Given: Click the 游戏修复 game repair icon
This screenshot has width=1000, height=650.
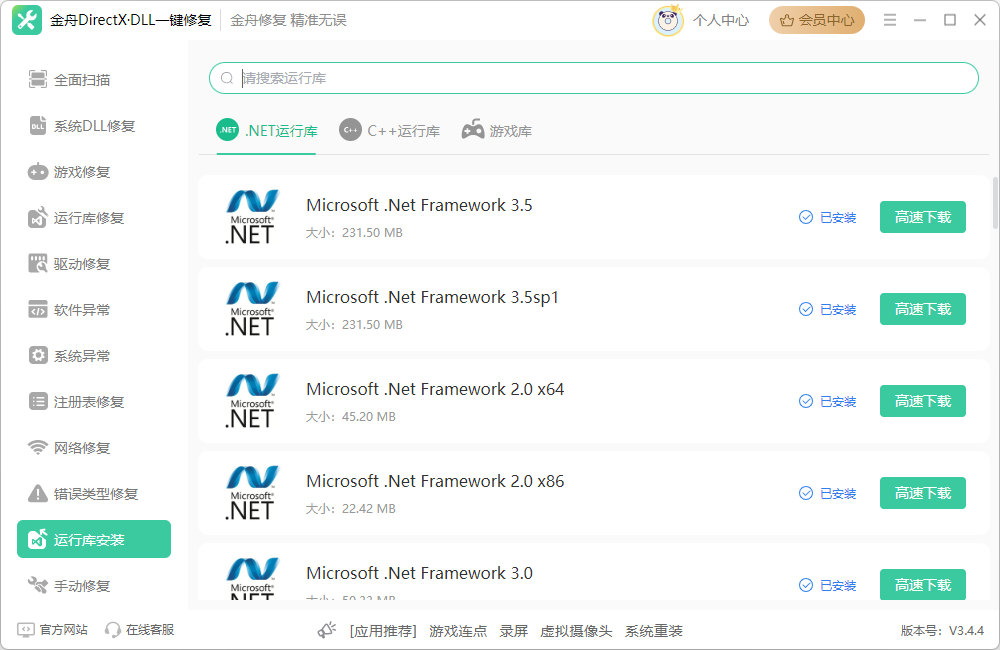Looking at the screenshot, I should click(40, 171).
